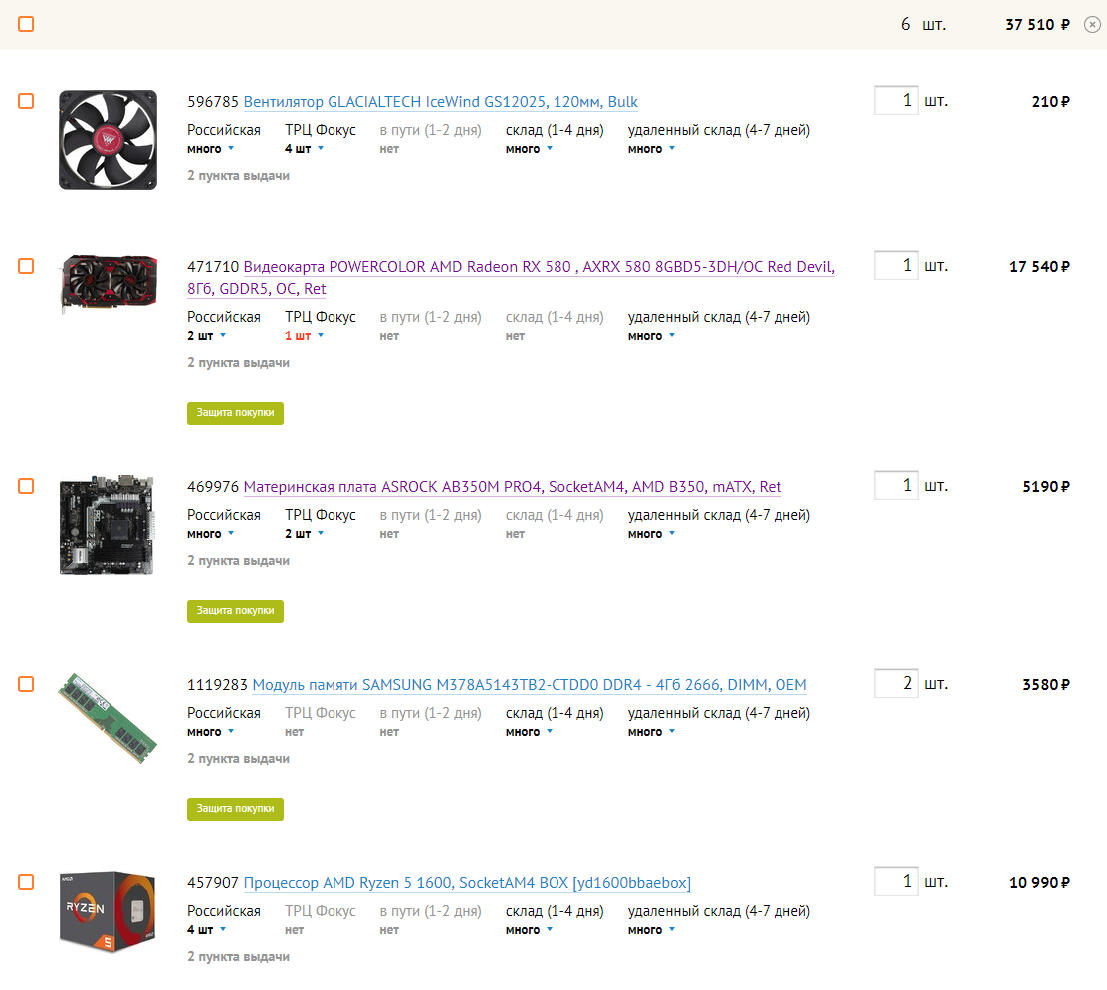Expand ТРЦ Фокус '4 шт' stock dropdown for fan

pyautogui.click(x=304, y=149)
